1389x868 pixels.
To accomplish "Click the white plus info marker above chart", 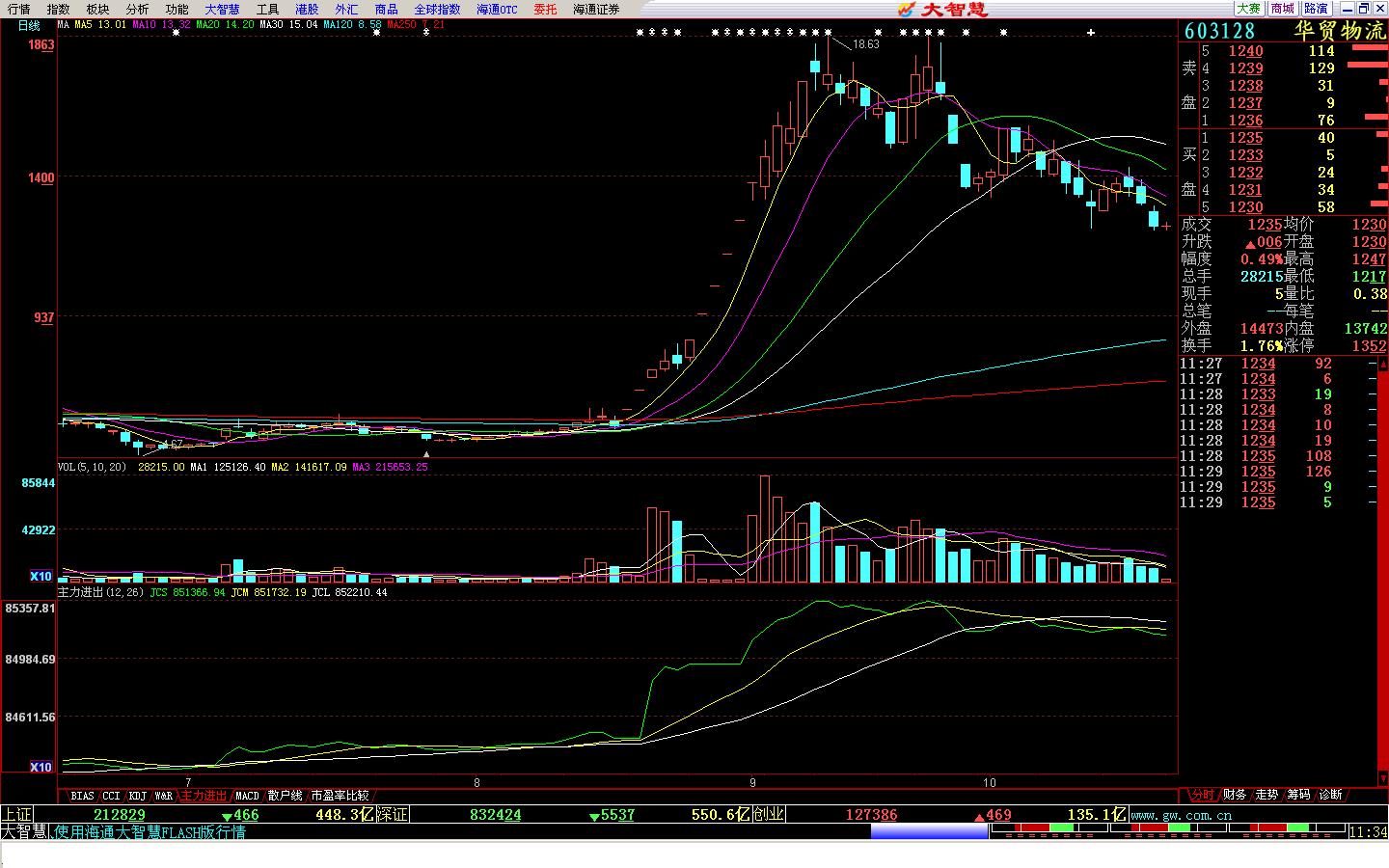I will click(1091, 33).
